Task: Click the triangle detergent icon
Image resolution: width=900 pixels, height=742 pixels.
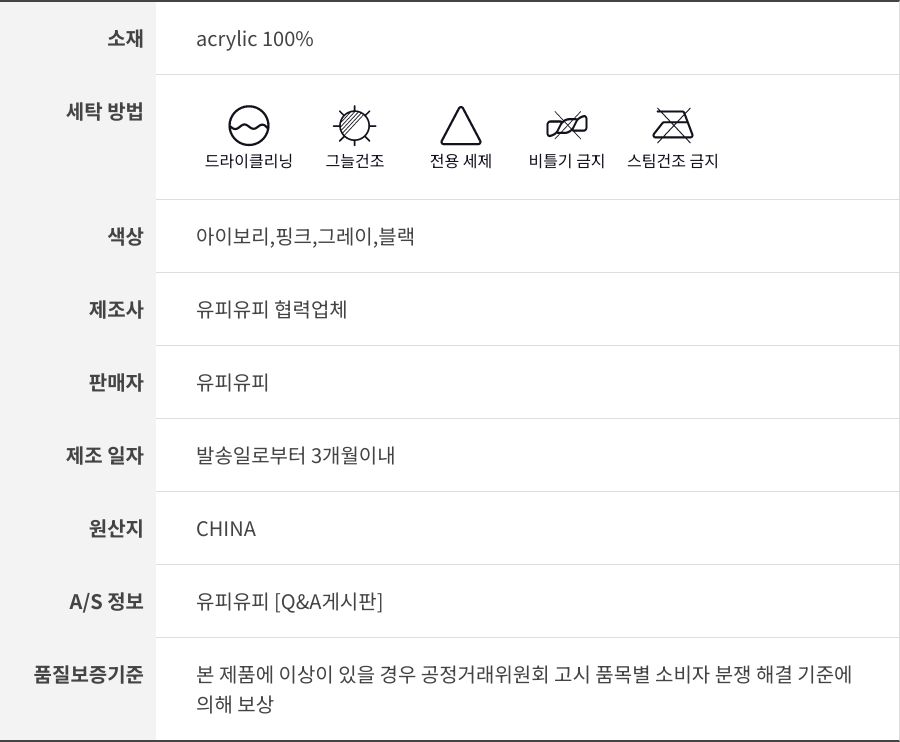Action: click(461, 126)
